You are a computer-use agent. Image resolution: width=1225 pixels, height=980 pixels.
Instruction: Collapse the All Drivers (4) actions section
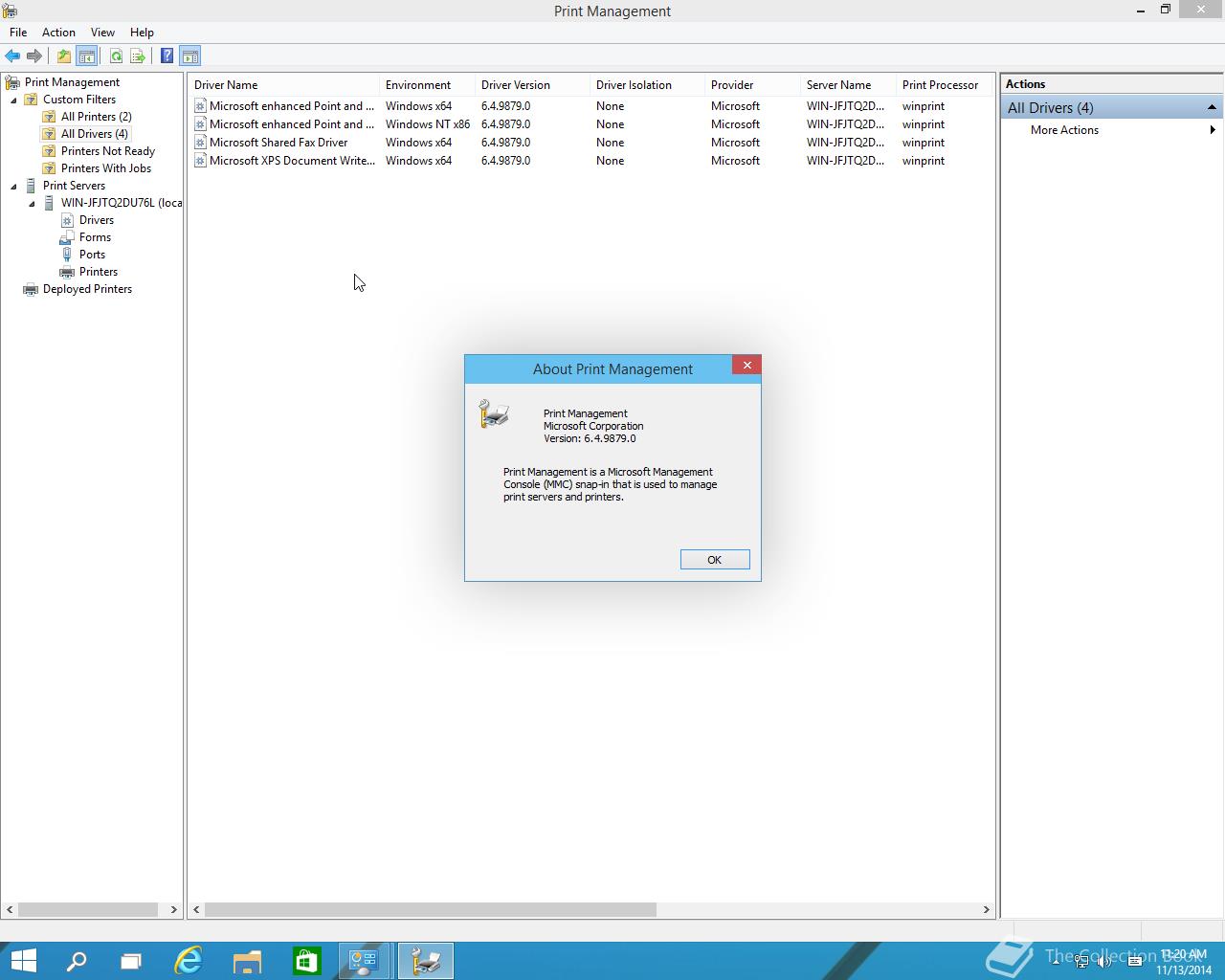(1212, 107)
